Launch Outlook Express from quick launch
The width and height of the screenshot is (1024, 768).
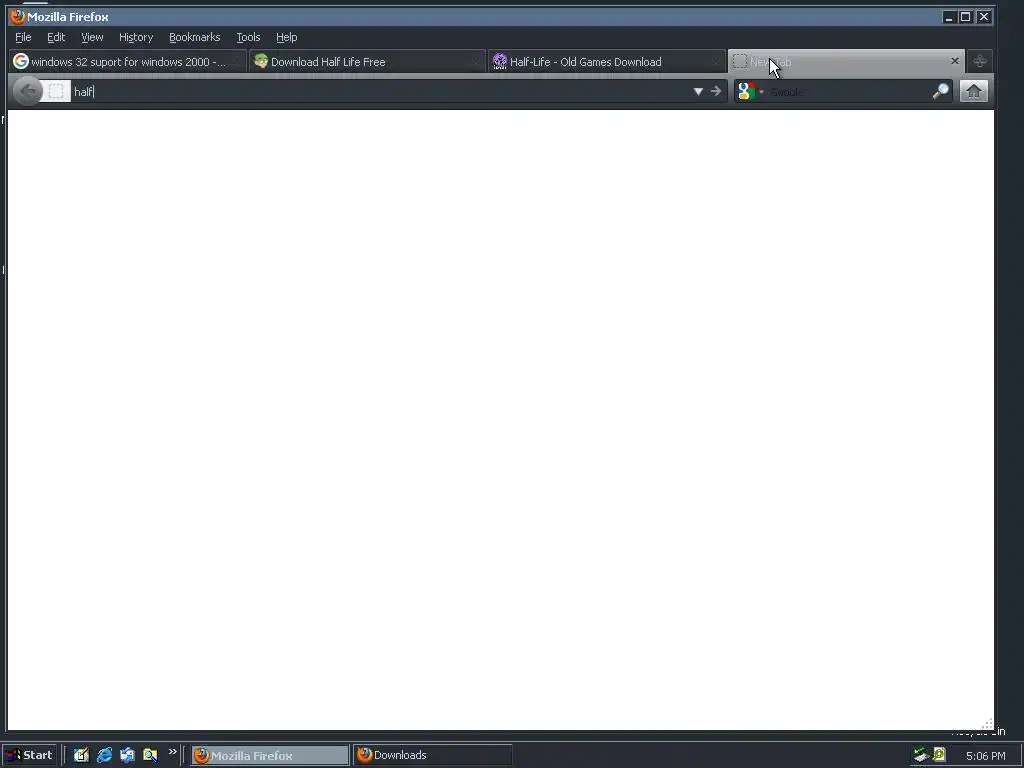coord(127,755)
